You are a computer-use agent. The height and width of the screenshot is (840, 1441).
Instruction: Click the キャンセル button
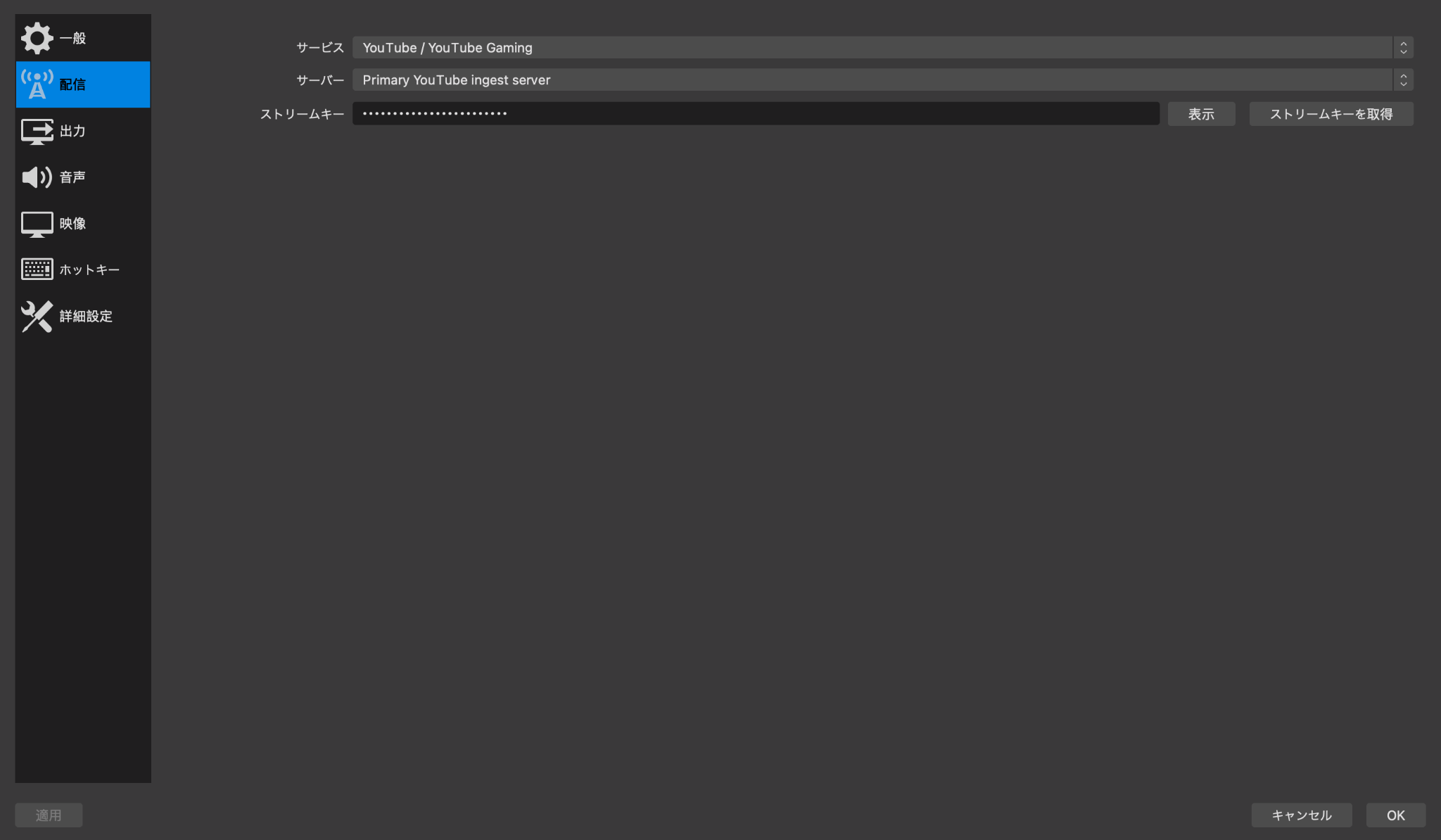(1302, 815)
